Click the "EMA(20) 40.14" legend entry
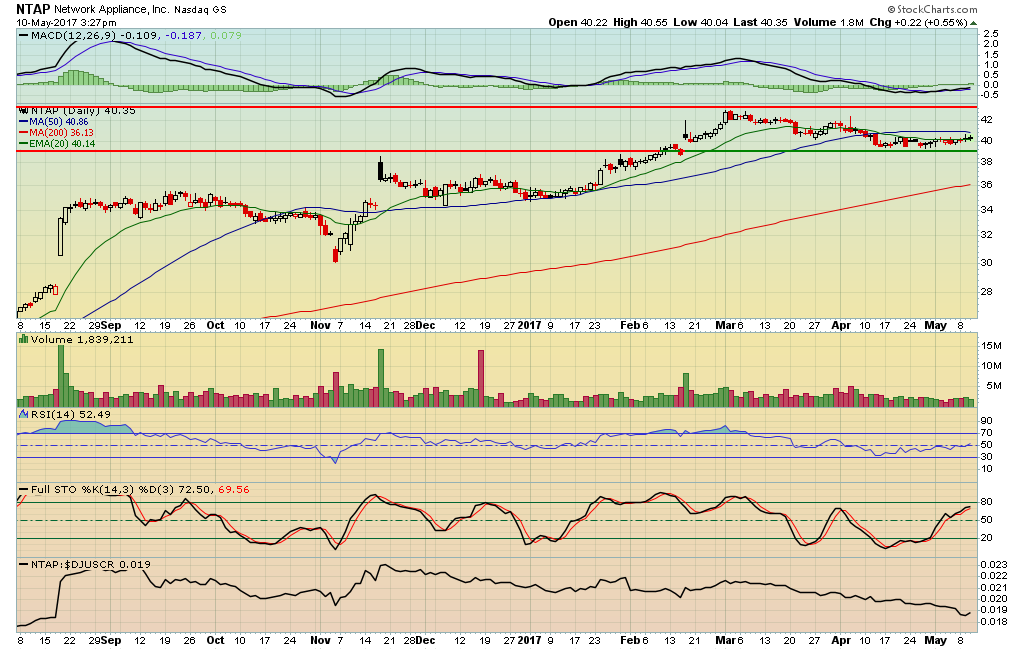The height and width of the screenshot is (650, 1024). (x=61, y=144)
